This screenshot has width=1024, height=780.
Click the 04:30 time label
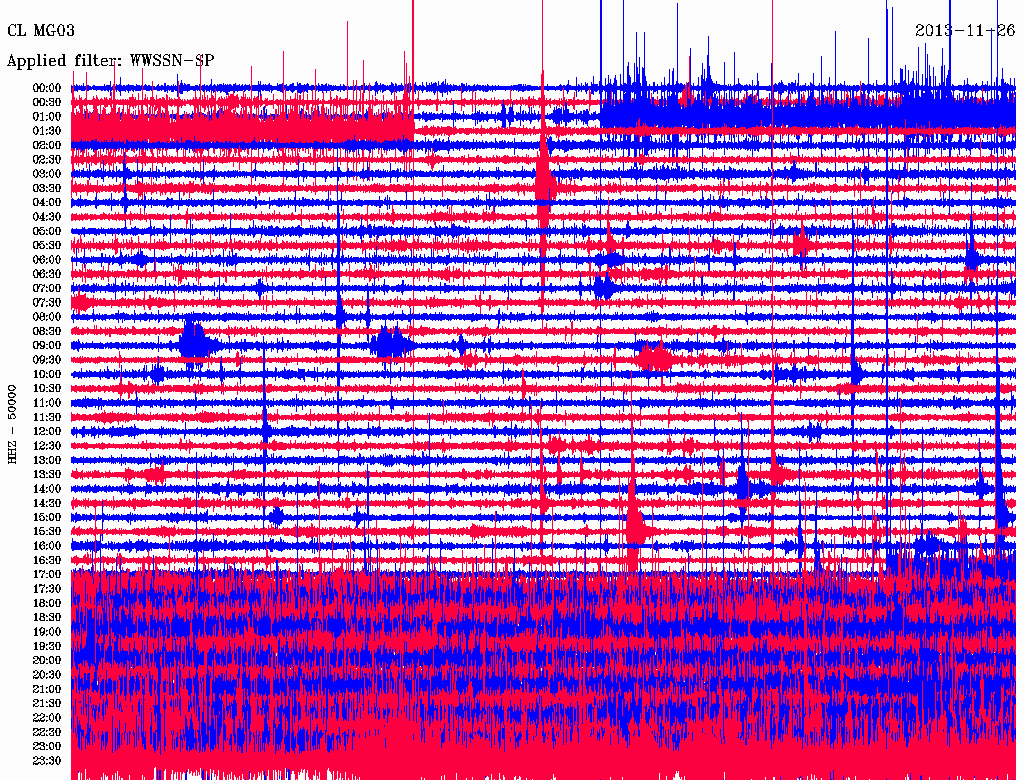pos(47,216)
